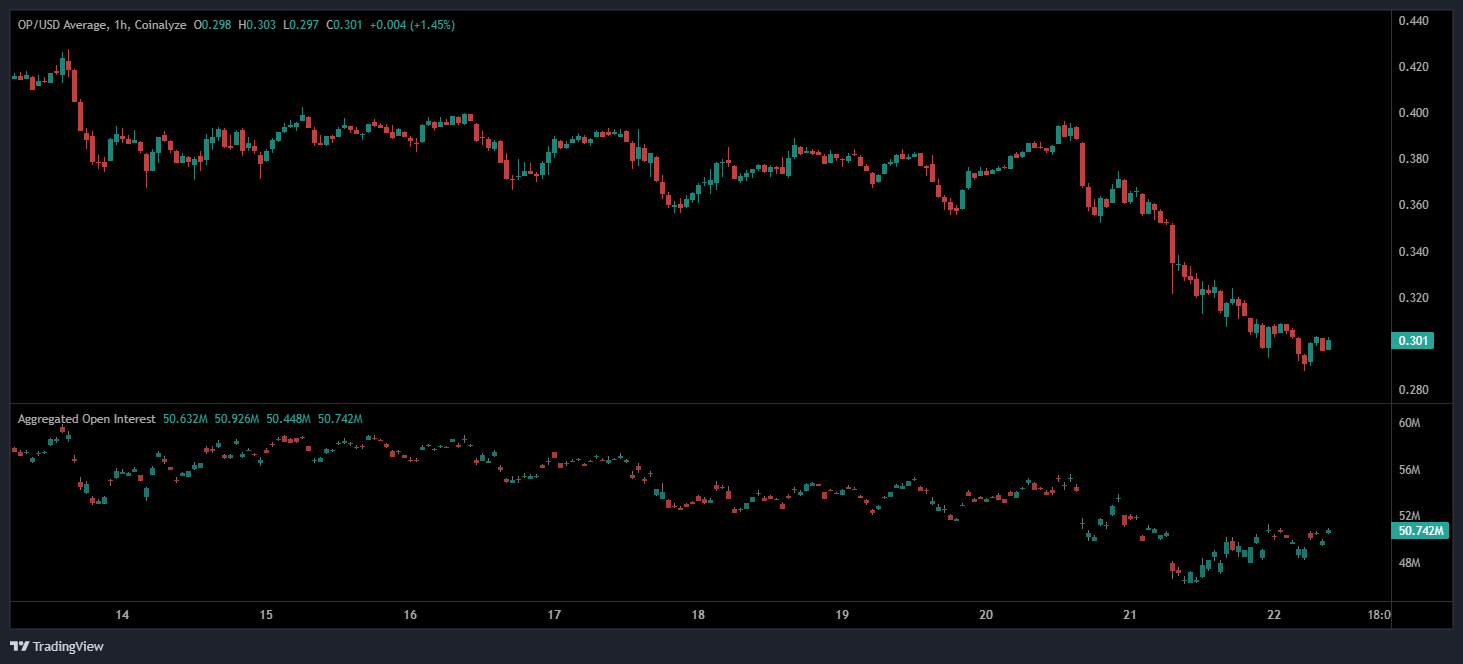Screen dimensions: 1463x664
Task: Click the 50.632M open interest legend value
Action: 185,419
